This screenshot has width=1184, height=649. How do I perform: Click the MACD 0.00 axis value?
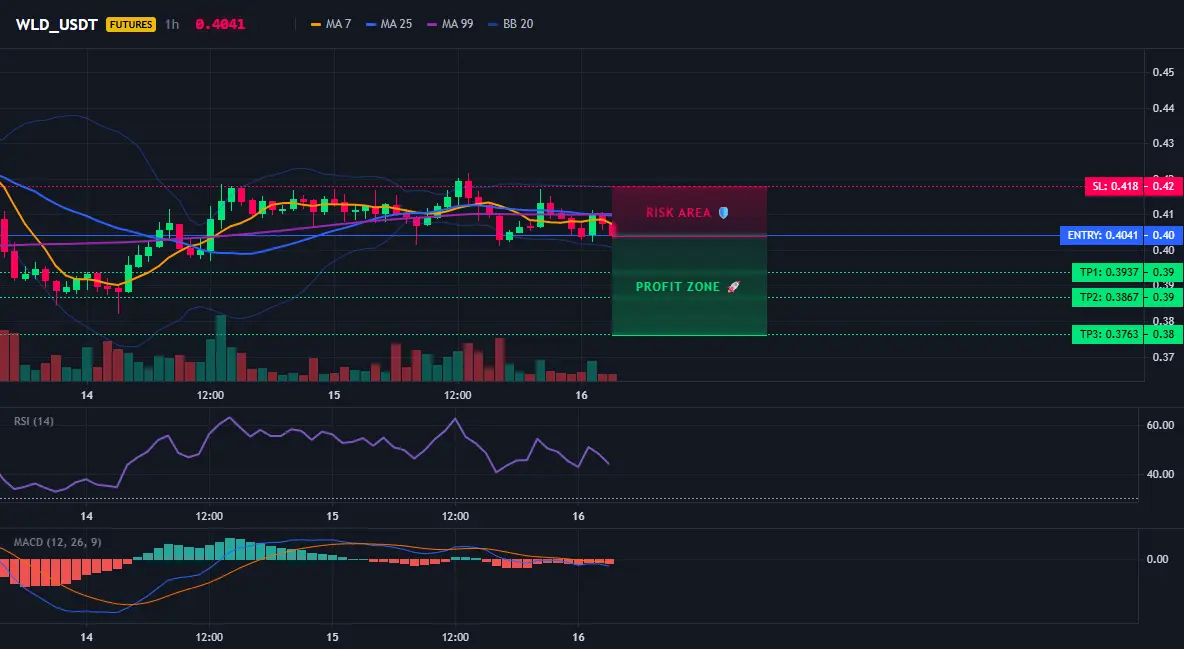(x=1158, y=559)
